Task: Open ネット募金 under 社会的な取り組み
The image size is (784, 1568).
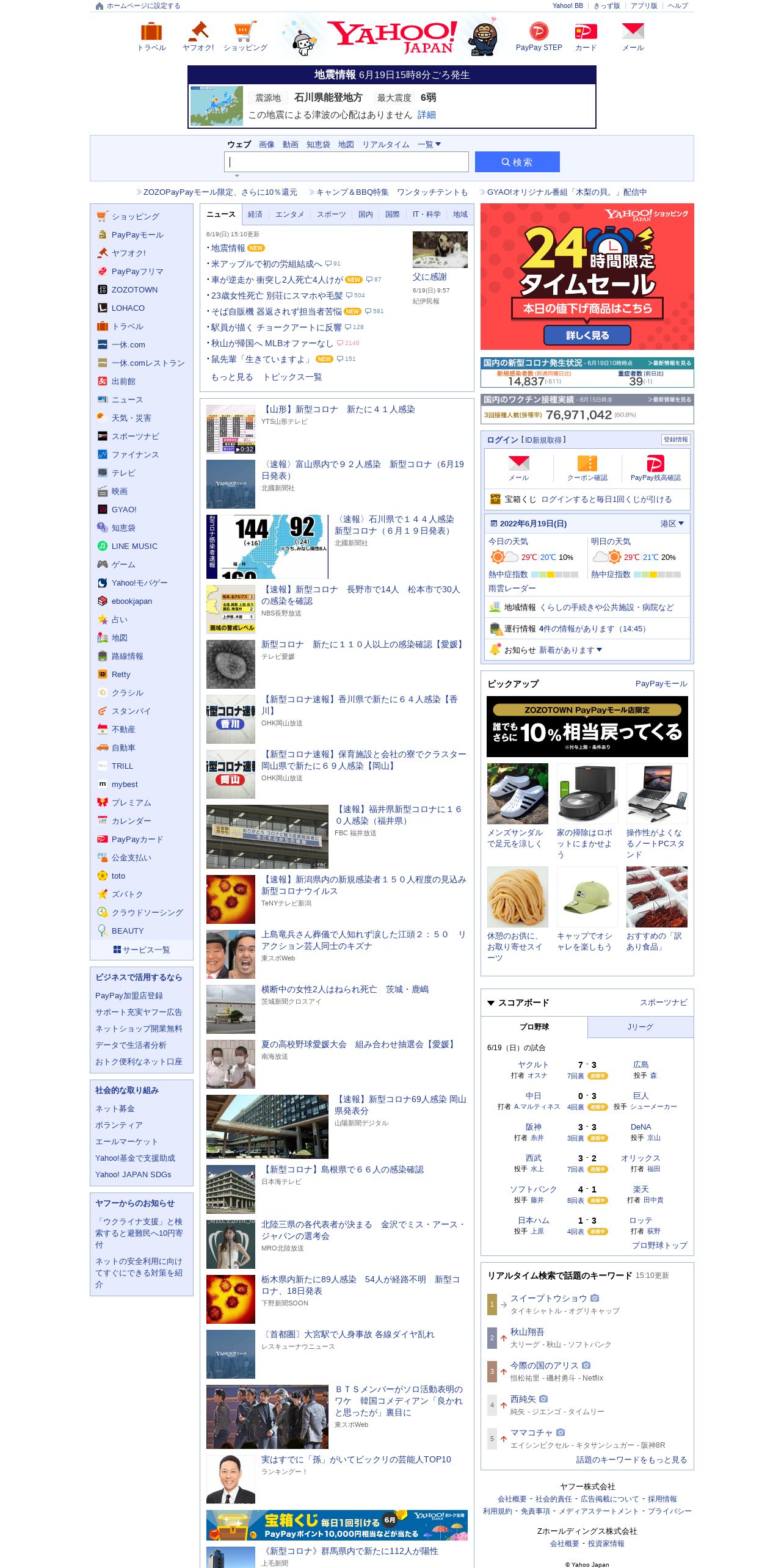Action: 115,1109
